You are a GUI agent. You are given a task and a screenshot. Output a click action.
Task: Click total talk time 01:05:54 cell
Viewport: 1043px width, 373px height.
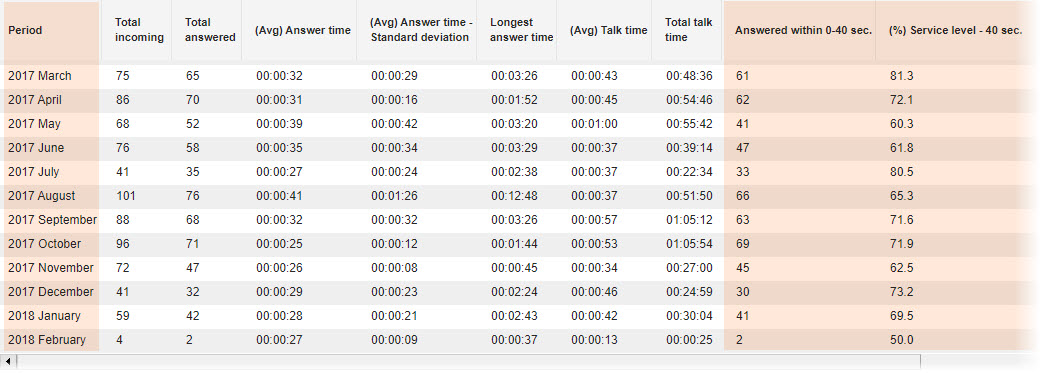point(688,244)
